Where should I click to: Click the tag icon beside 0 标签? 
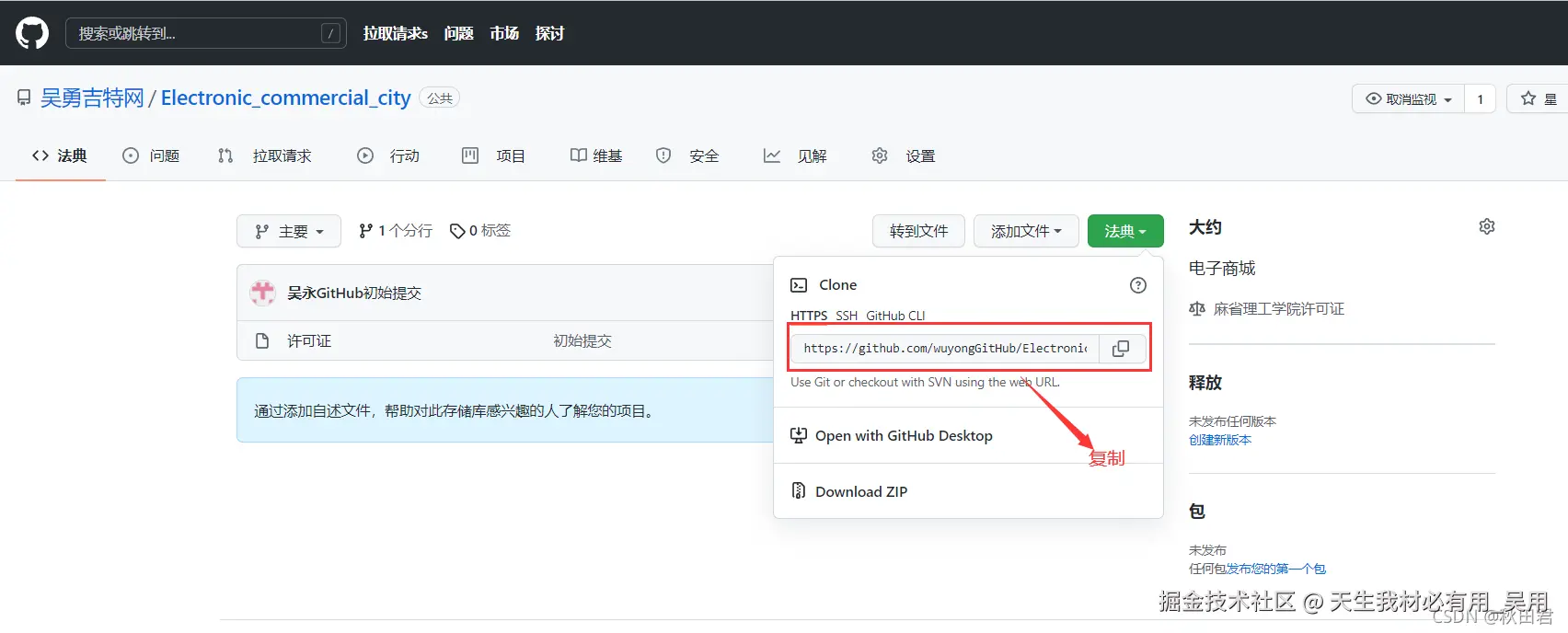(457, 231)
